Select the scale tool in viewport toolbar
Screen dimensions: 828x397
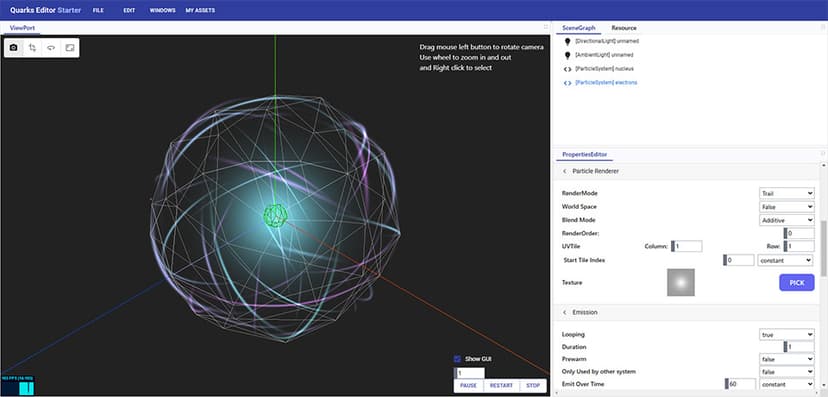click(69, 48)
